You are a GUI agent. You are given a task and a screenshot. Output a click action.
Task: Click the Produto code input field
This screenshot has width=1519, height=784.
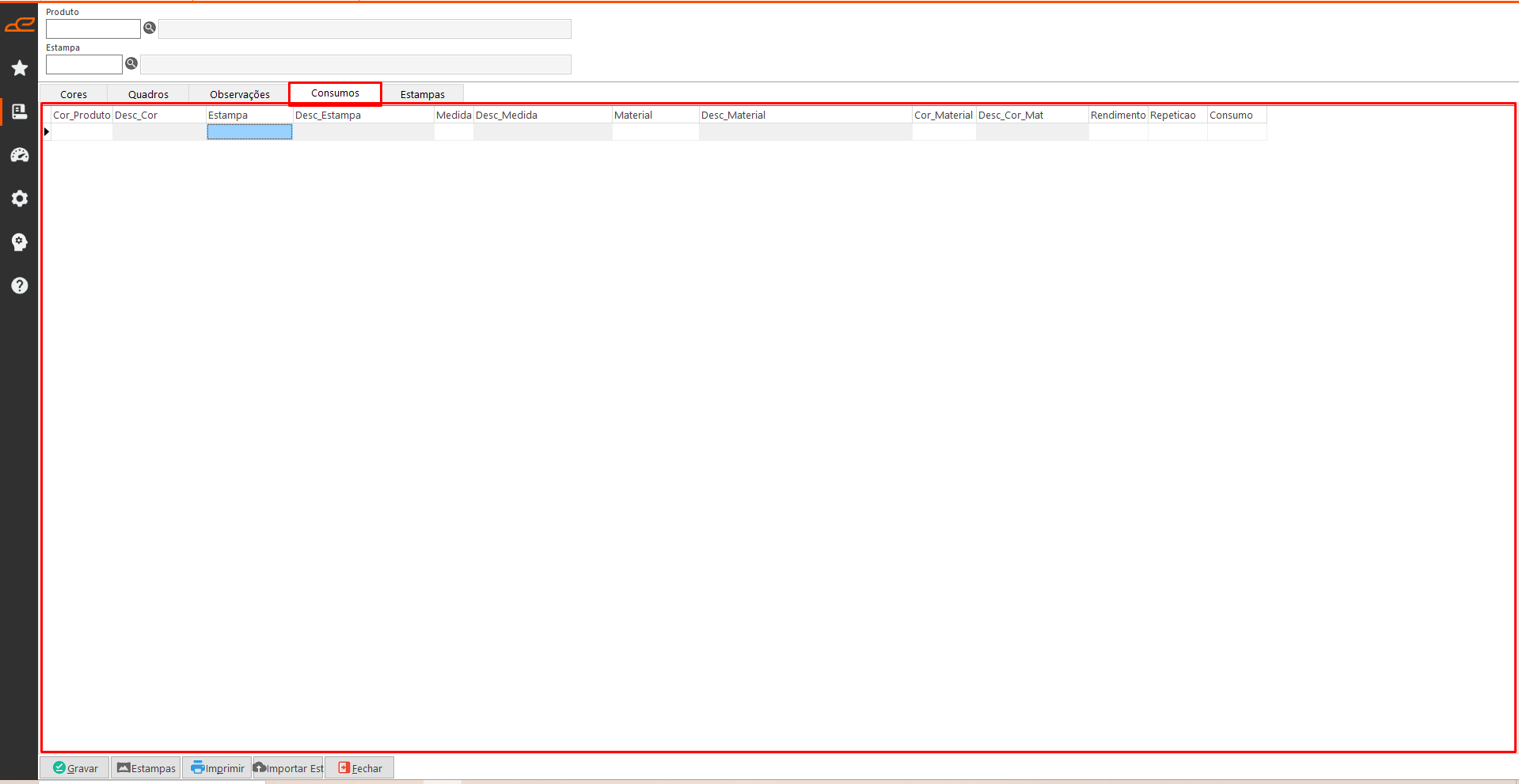click(x=93, y=29)
